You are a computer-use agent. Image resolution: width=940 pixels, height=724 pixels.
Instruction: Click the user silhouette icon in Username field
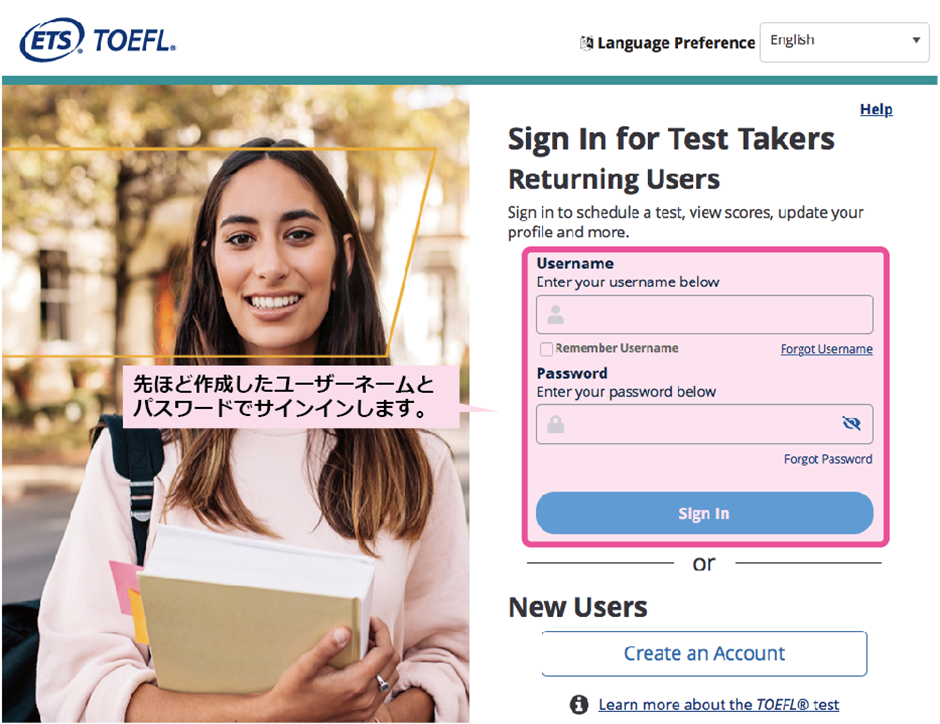556,315
